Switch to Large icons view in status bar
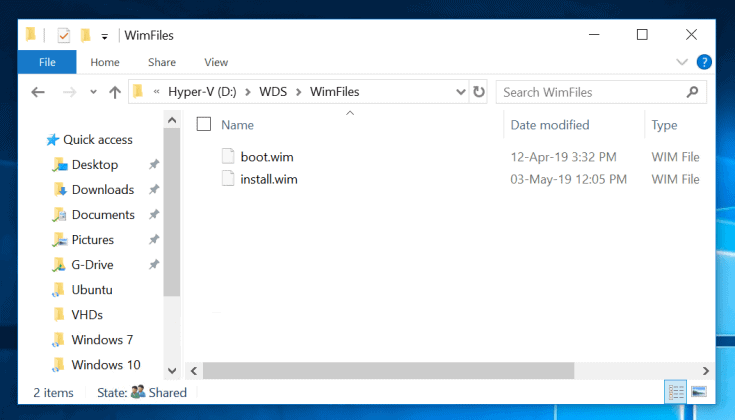The height and width of the screenshot is (420, 735). (699, 392)
